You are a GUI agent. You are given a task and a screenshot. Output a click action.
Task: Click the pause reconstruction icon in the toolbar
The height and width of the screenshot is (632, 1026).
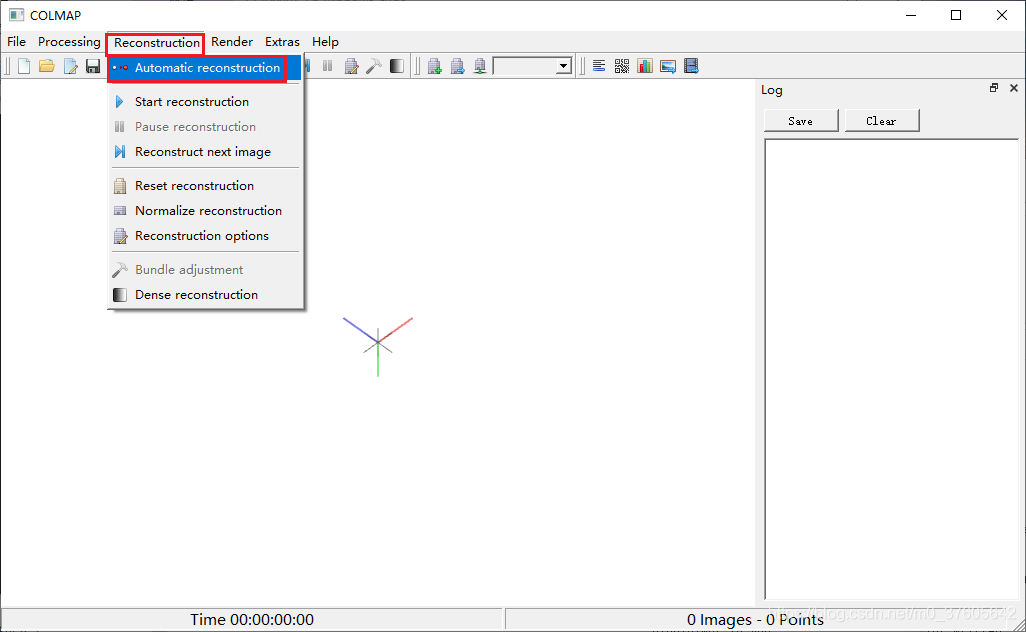[328, 66]
